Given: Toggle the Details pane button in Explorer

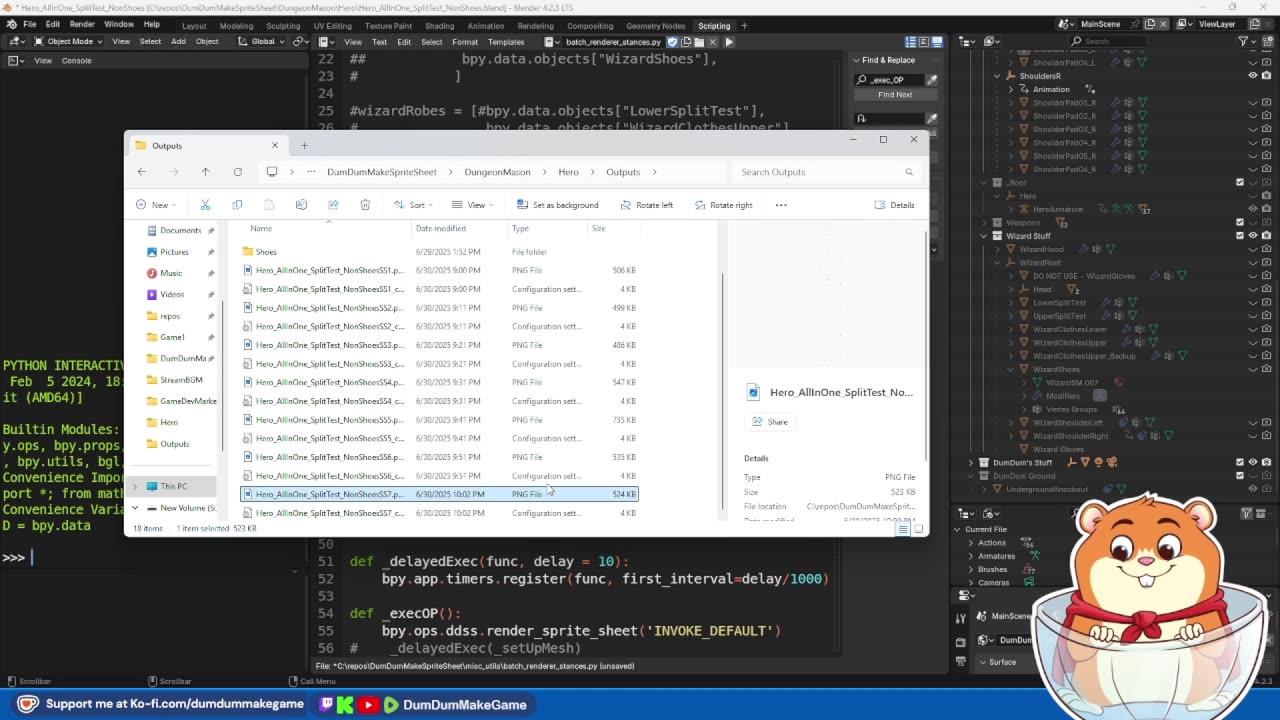Looking at the screenshot, I should click(x=894, y=205).
